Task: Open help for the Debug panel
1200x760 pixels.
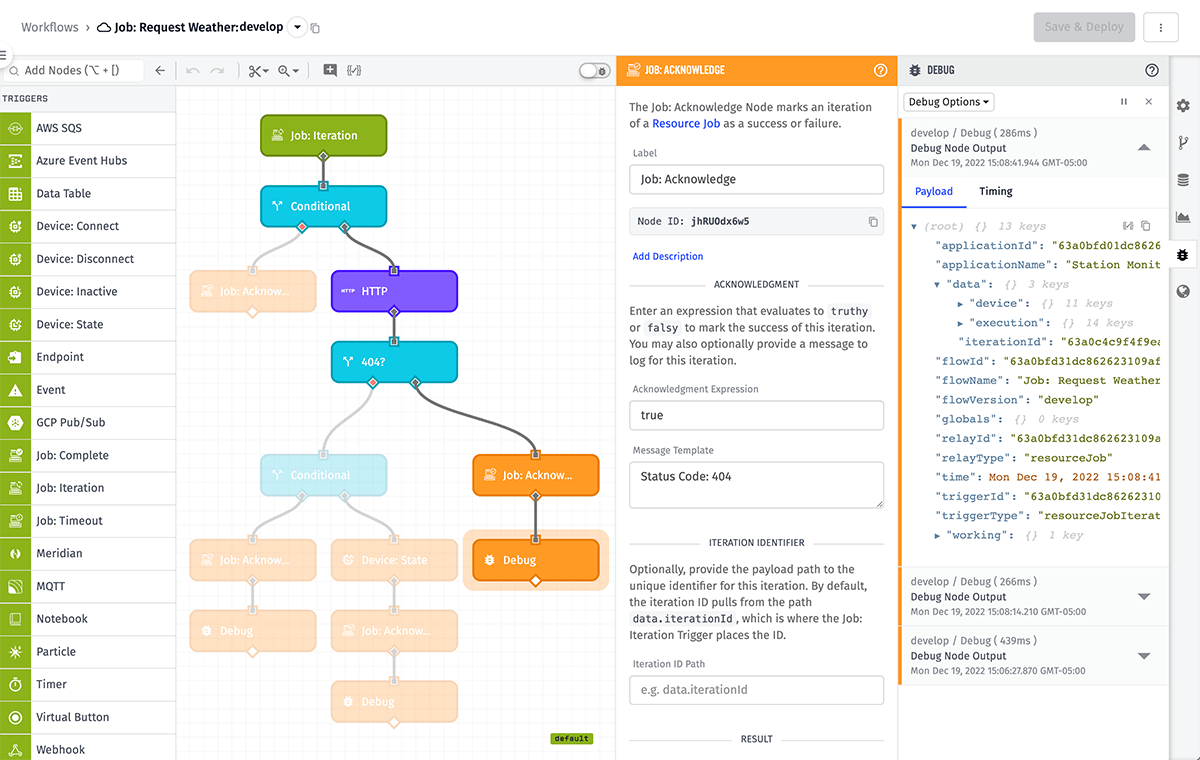Action: pos(1152,71)
